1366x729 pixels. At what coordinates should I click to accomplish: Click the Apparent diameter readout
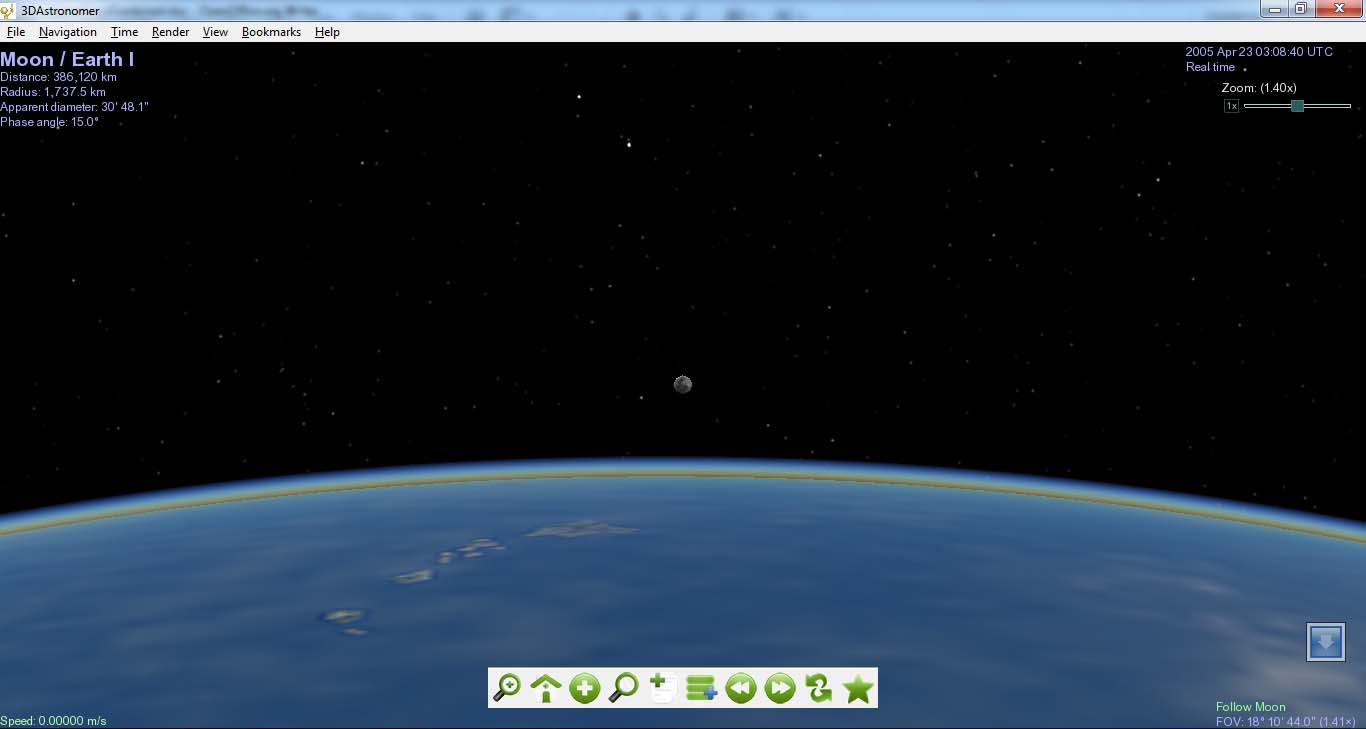pyautogui.click(x=75, y=107)
